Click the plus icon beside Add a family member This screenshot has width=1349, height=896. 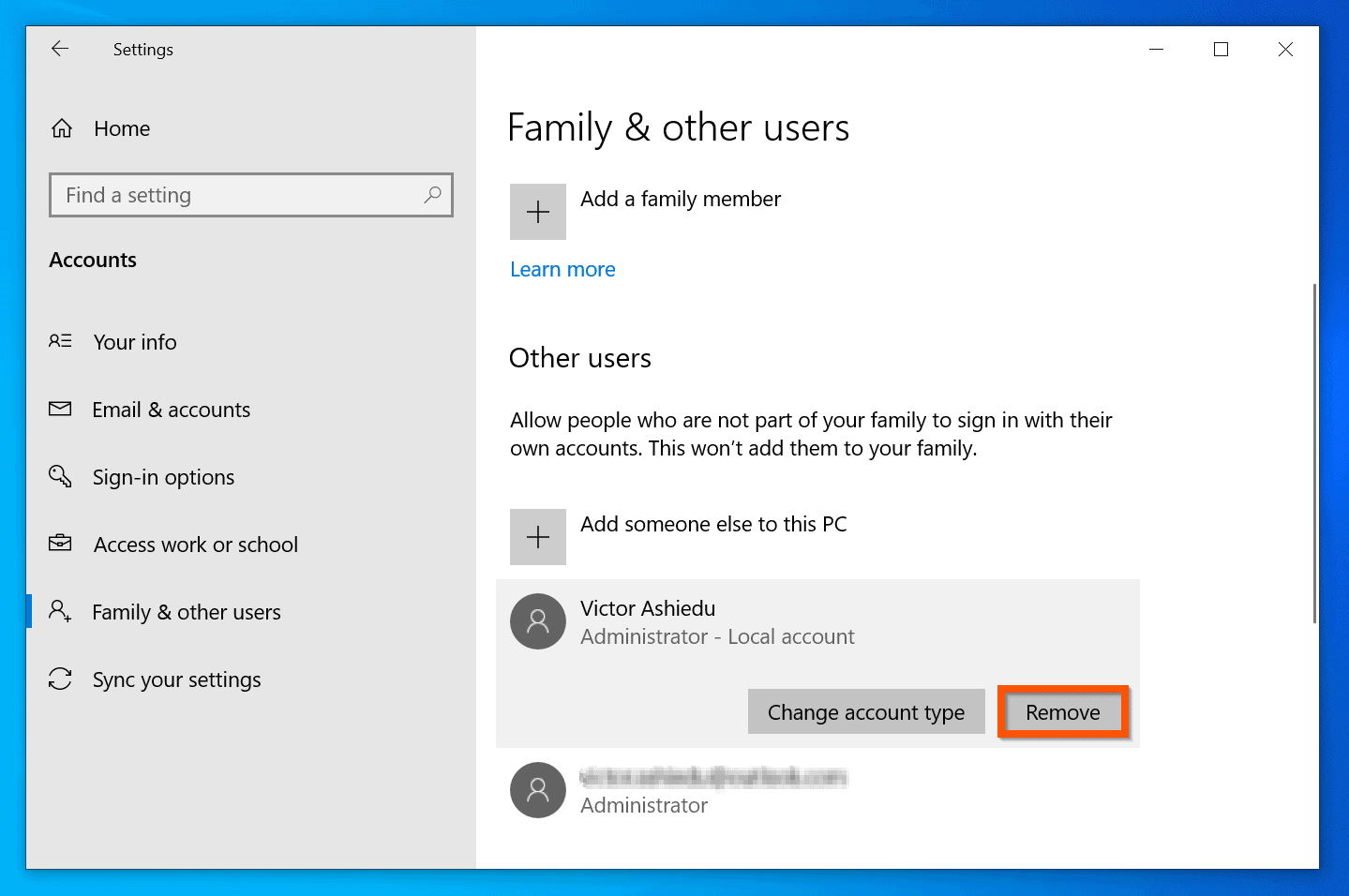pyautogui.click(x=537, y=211)
